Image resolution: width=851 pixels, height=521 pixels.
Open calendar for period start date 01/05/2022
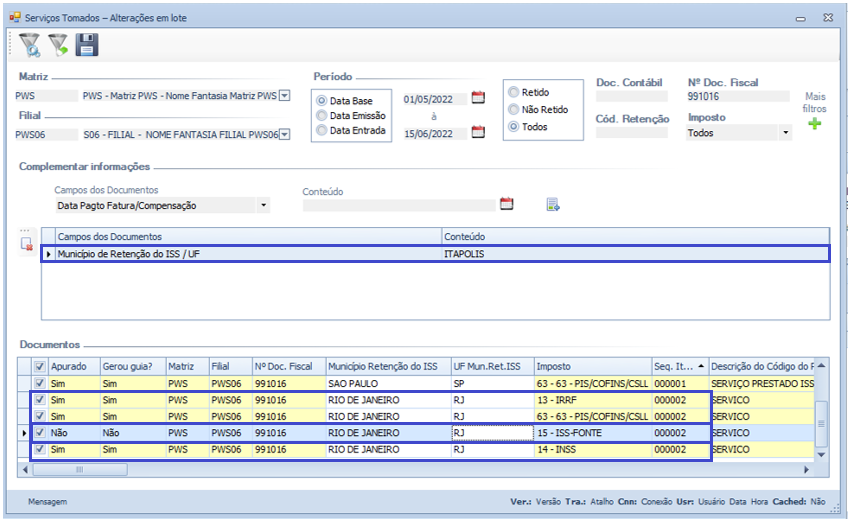tap(478, 98)
